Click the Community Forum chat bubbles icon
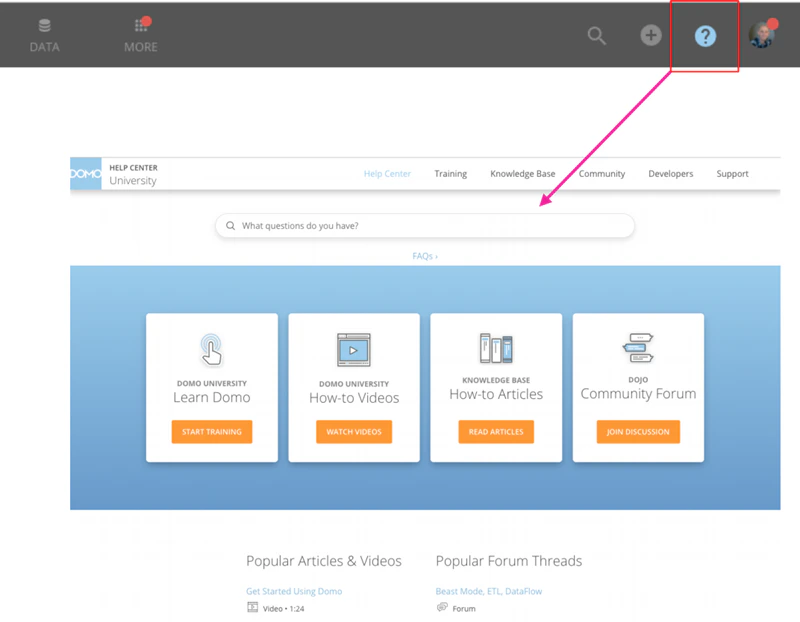Viewport: 800px width, 622px height. click(638, 347)
